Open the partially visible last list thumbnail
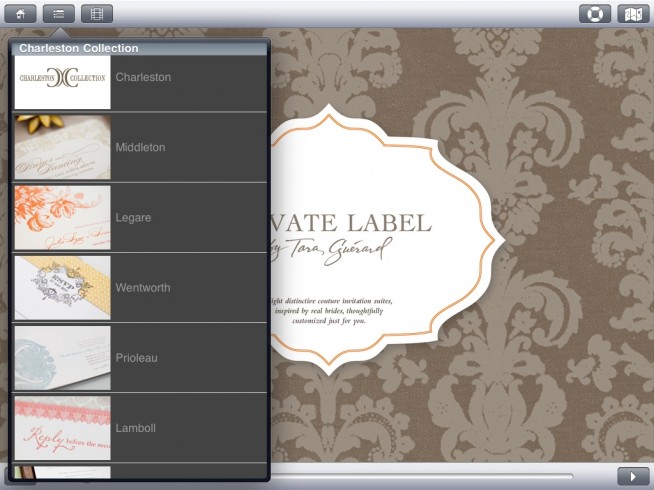This screenshot has height=490, width=654. (63, 472)
